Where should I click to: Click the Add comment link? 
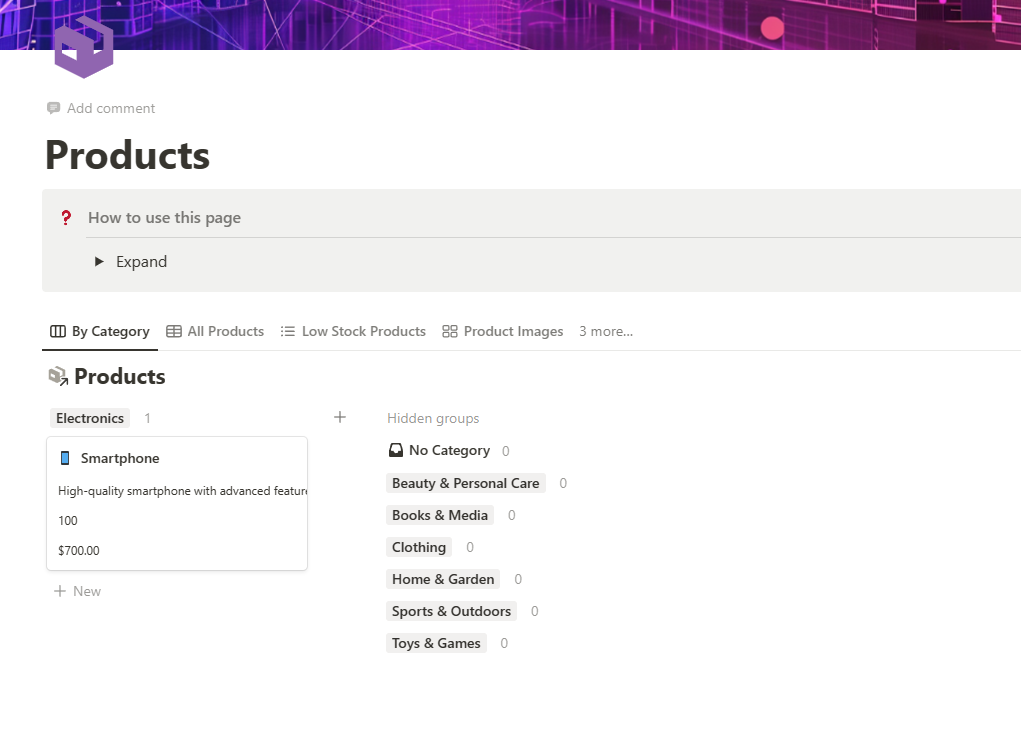point(111,108)
